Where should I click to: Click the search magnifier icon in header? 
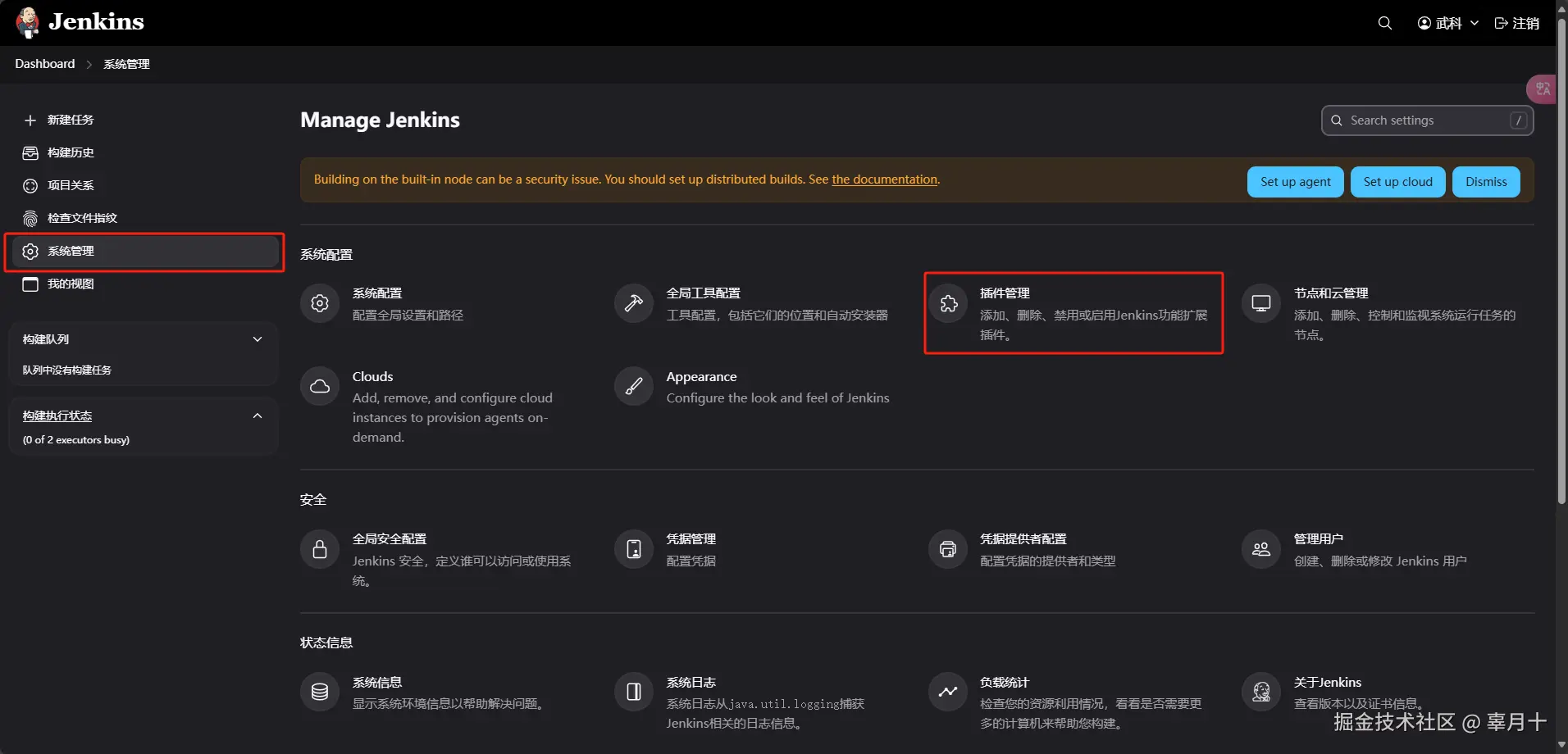[1384, 23]
